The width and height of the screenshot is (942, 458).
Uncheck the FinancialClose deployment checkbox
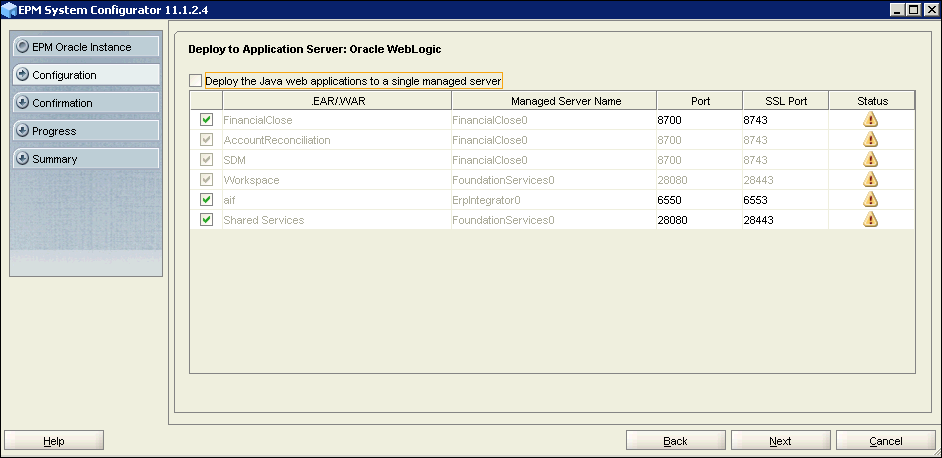point(207,120)
